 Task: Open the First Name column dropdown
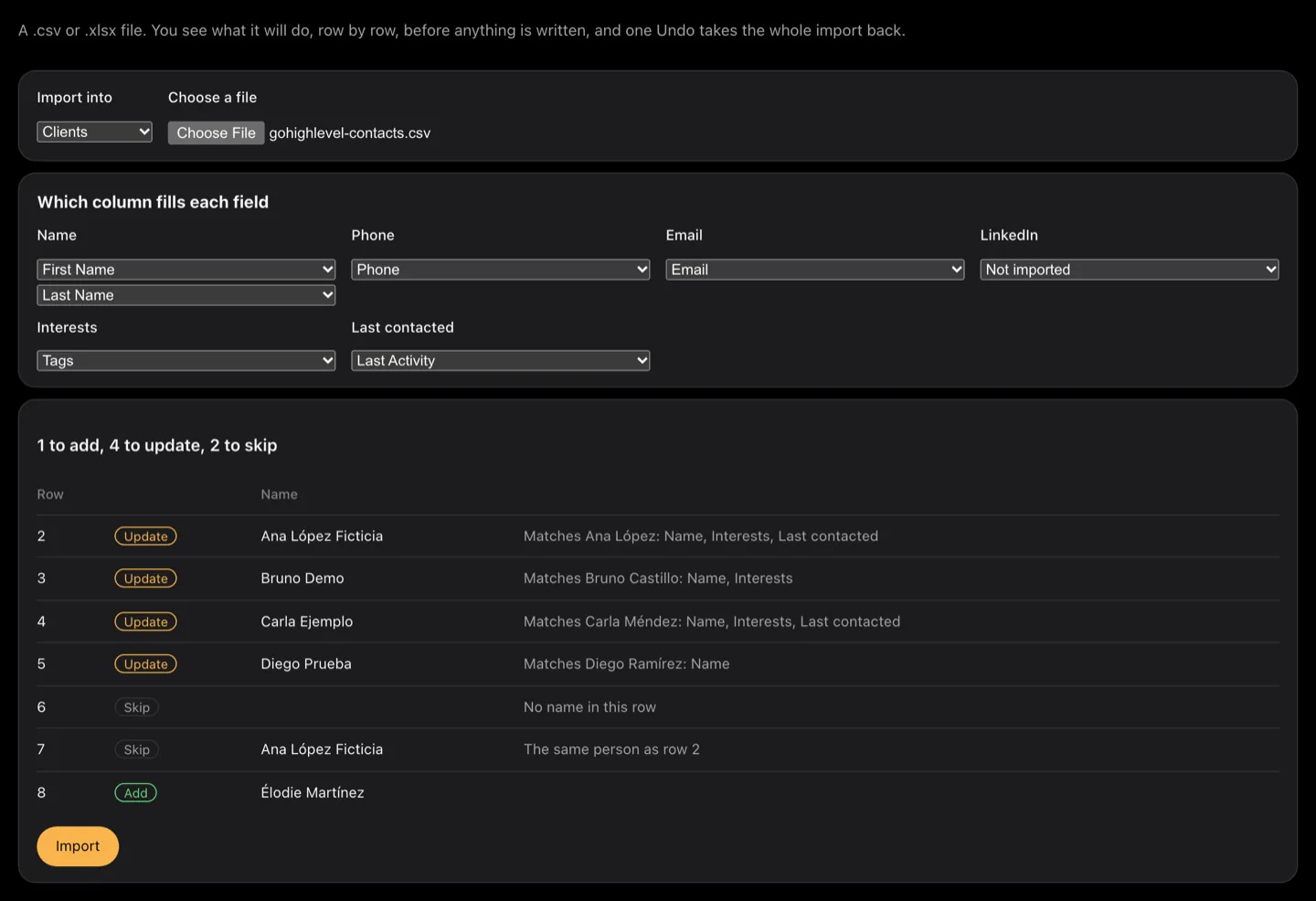click(x=186, y=270)
